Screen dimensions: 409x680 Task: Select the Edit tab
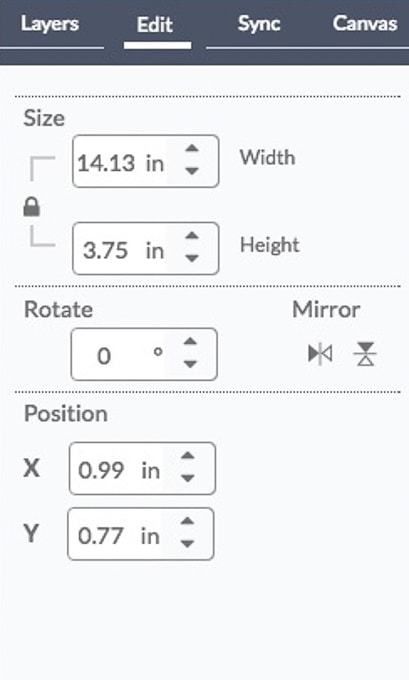(155, 25)
